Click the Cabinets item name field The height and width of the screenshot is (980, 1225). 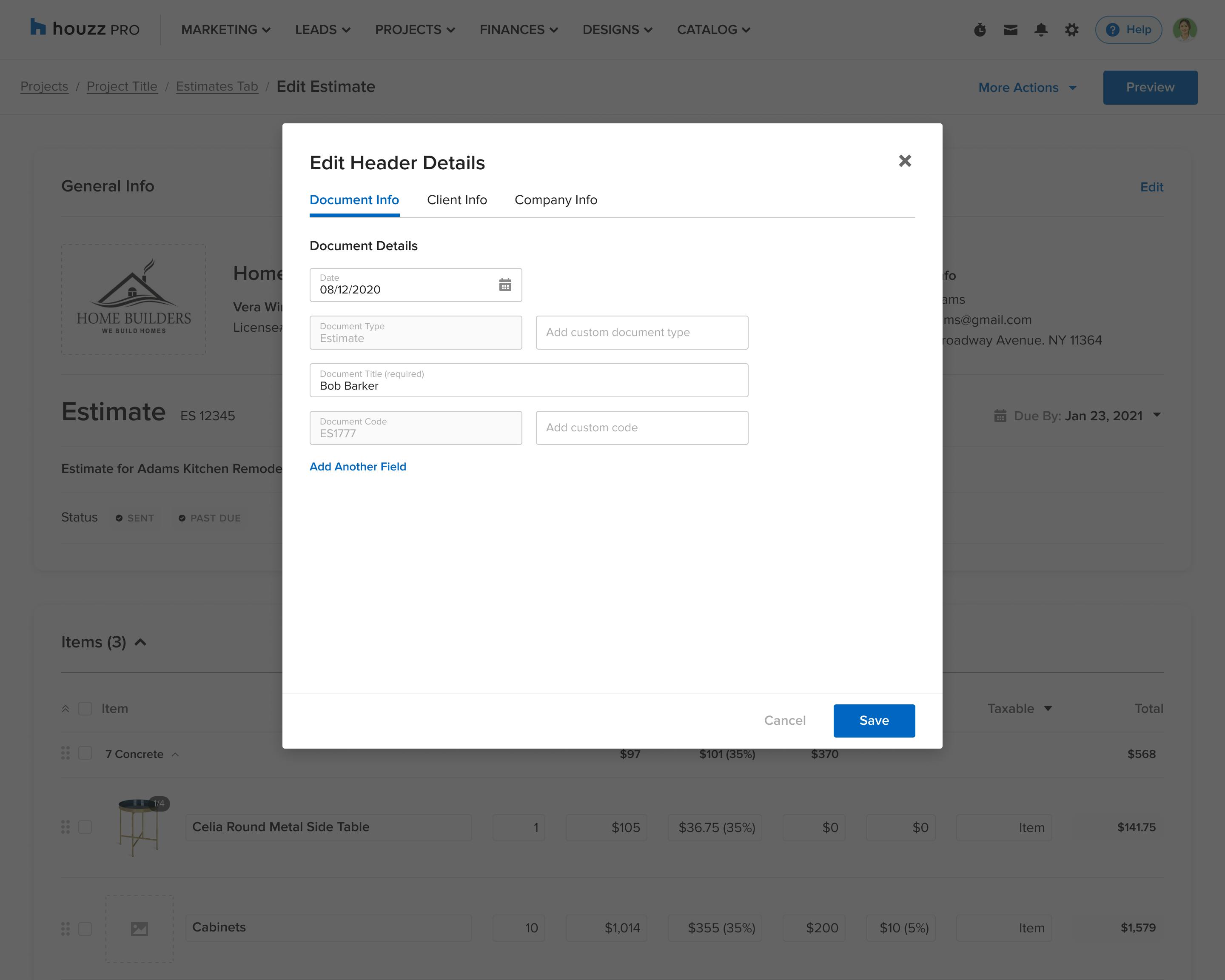[x=328, y=928]
